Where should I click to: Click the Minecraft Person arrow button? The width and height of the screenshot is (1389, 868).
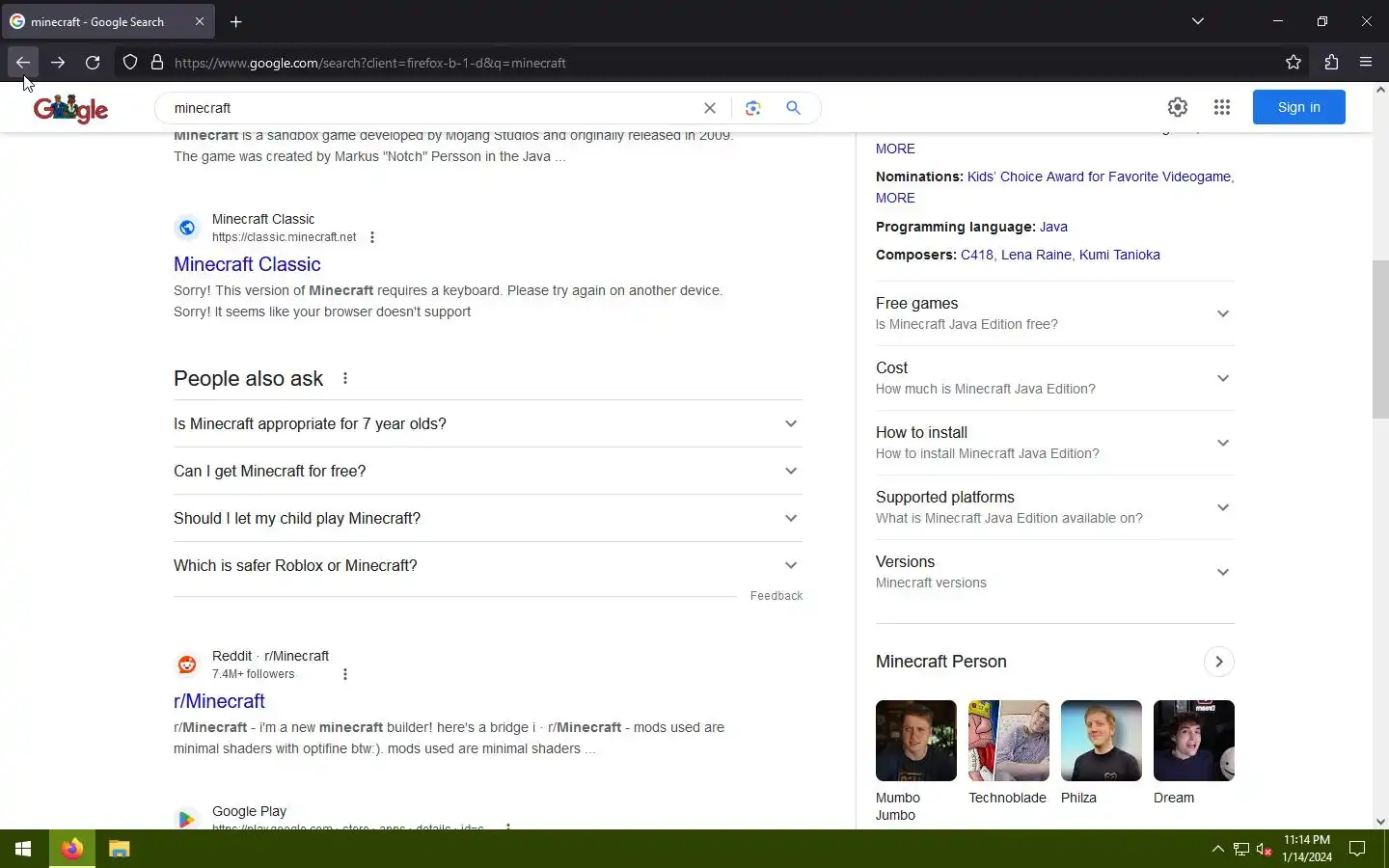(1219, 662)
